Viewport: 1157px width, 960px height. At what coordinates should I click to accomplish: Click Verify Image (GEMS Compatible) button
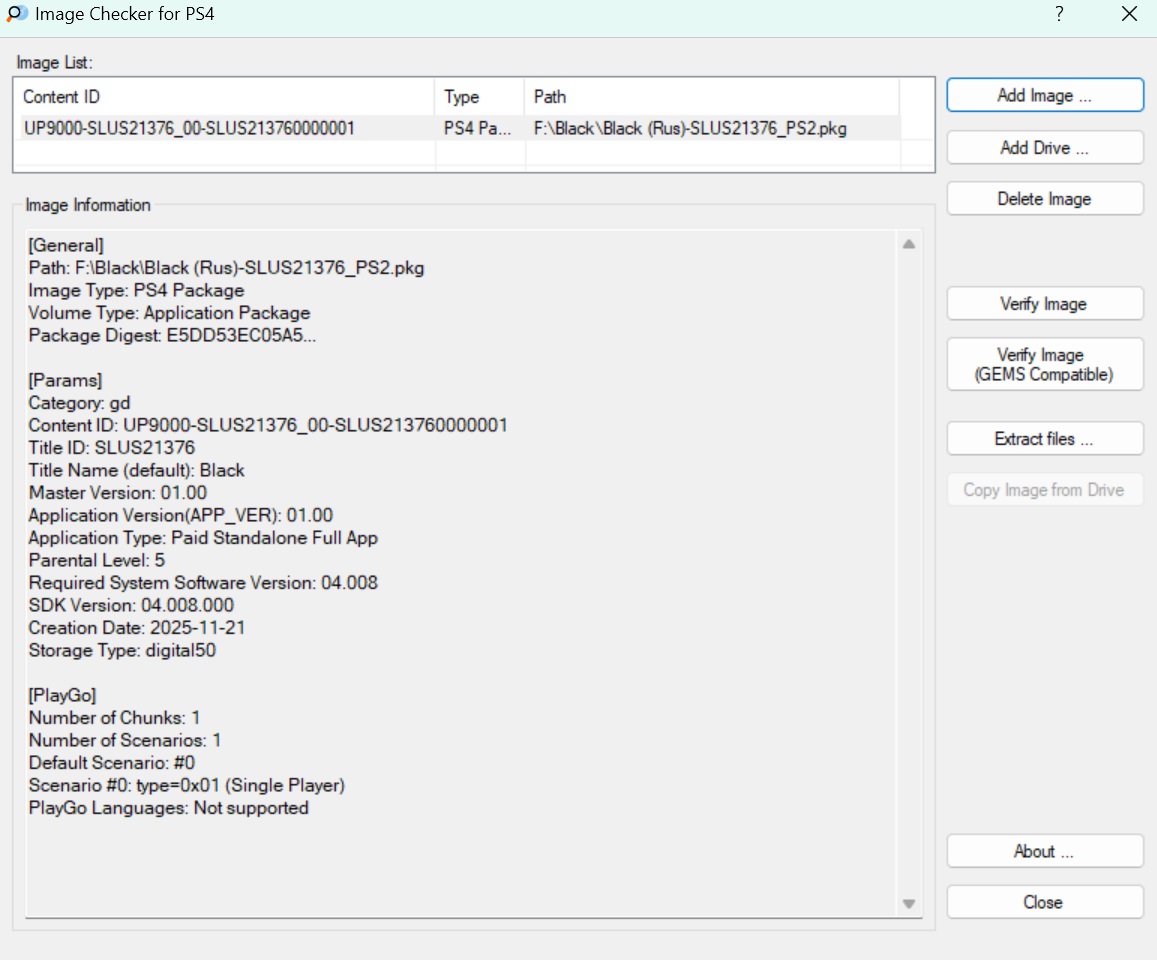click(1044, 365)
